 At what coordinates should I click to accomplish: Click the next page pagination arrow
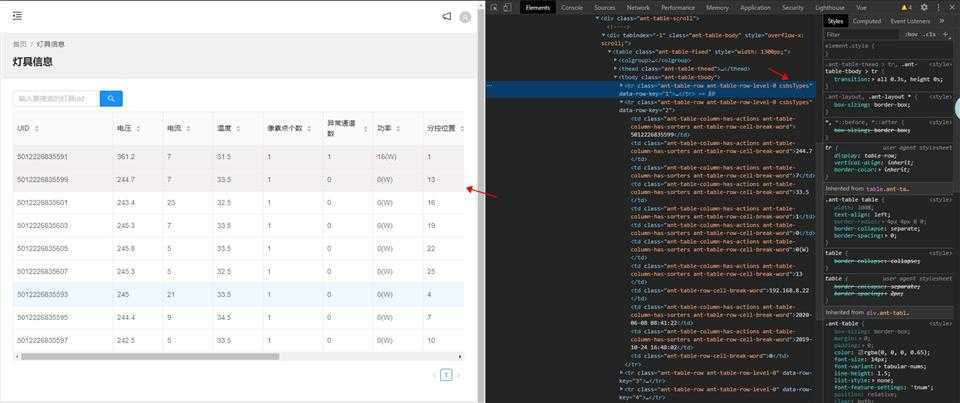[458, 375]
